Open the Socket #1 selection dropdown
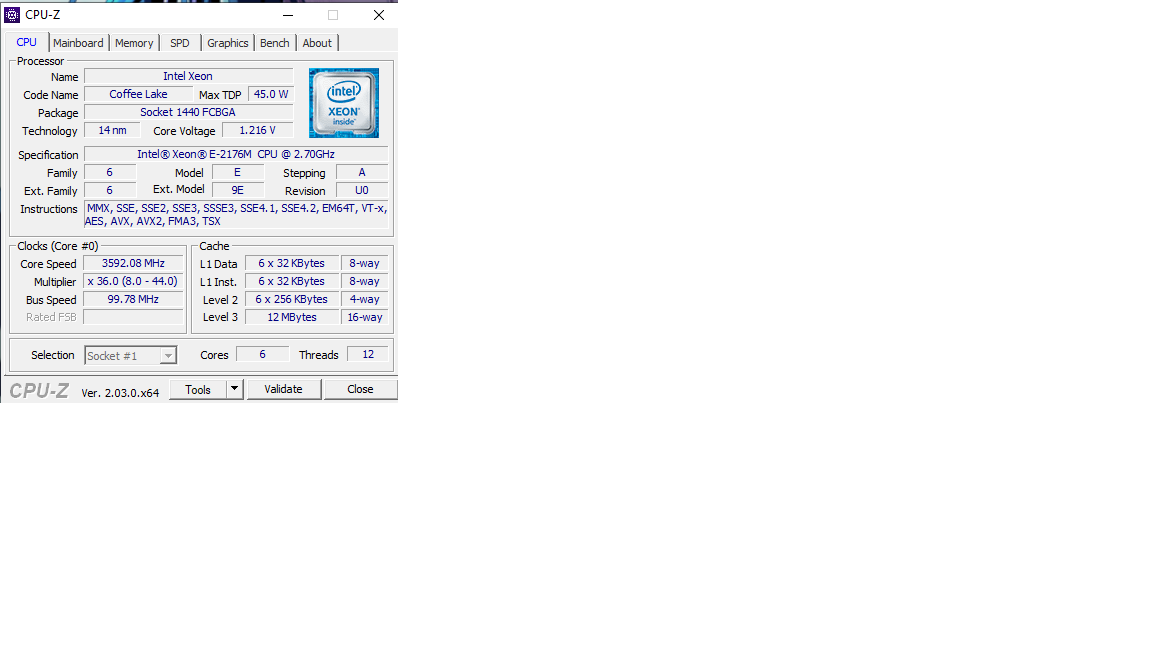The image size is (1152, 648). coord(130,356)
